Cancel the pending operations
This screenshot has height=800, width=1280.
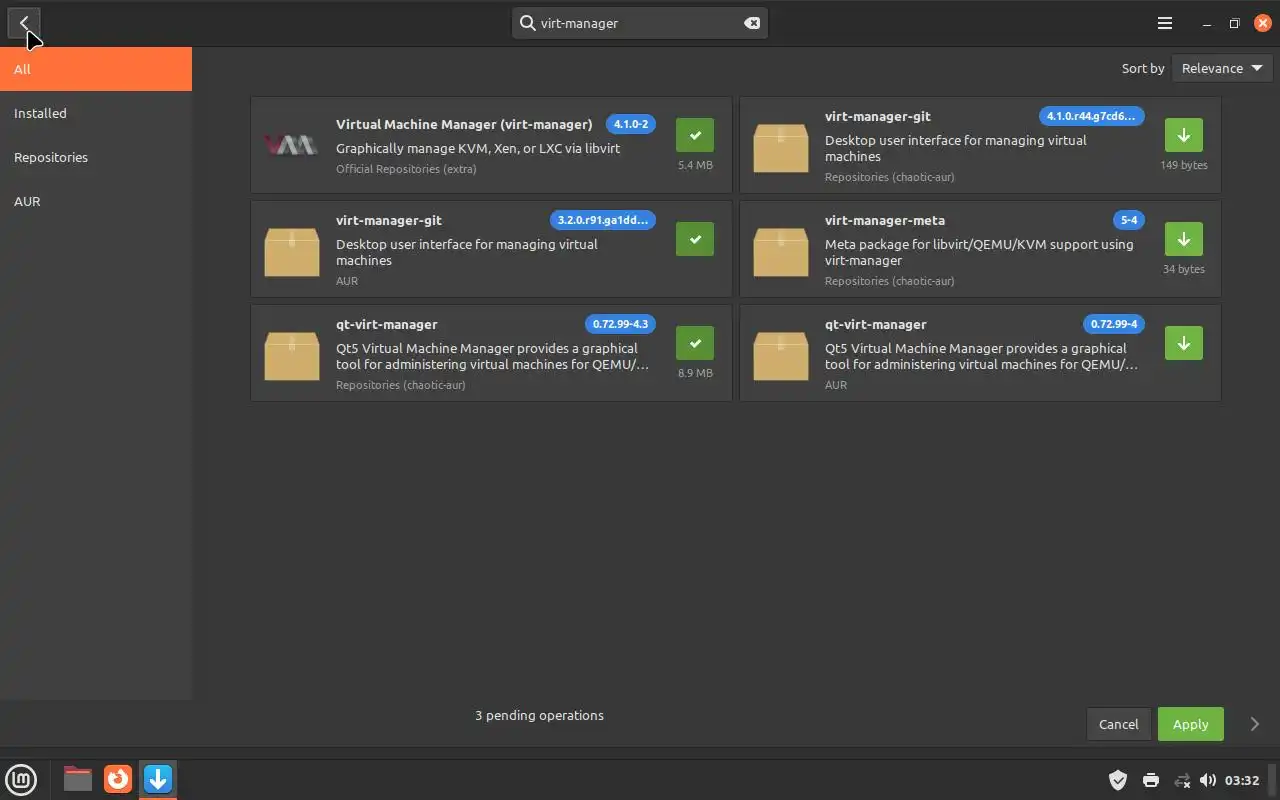click(1118, 724)
